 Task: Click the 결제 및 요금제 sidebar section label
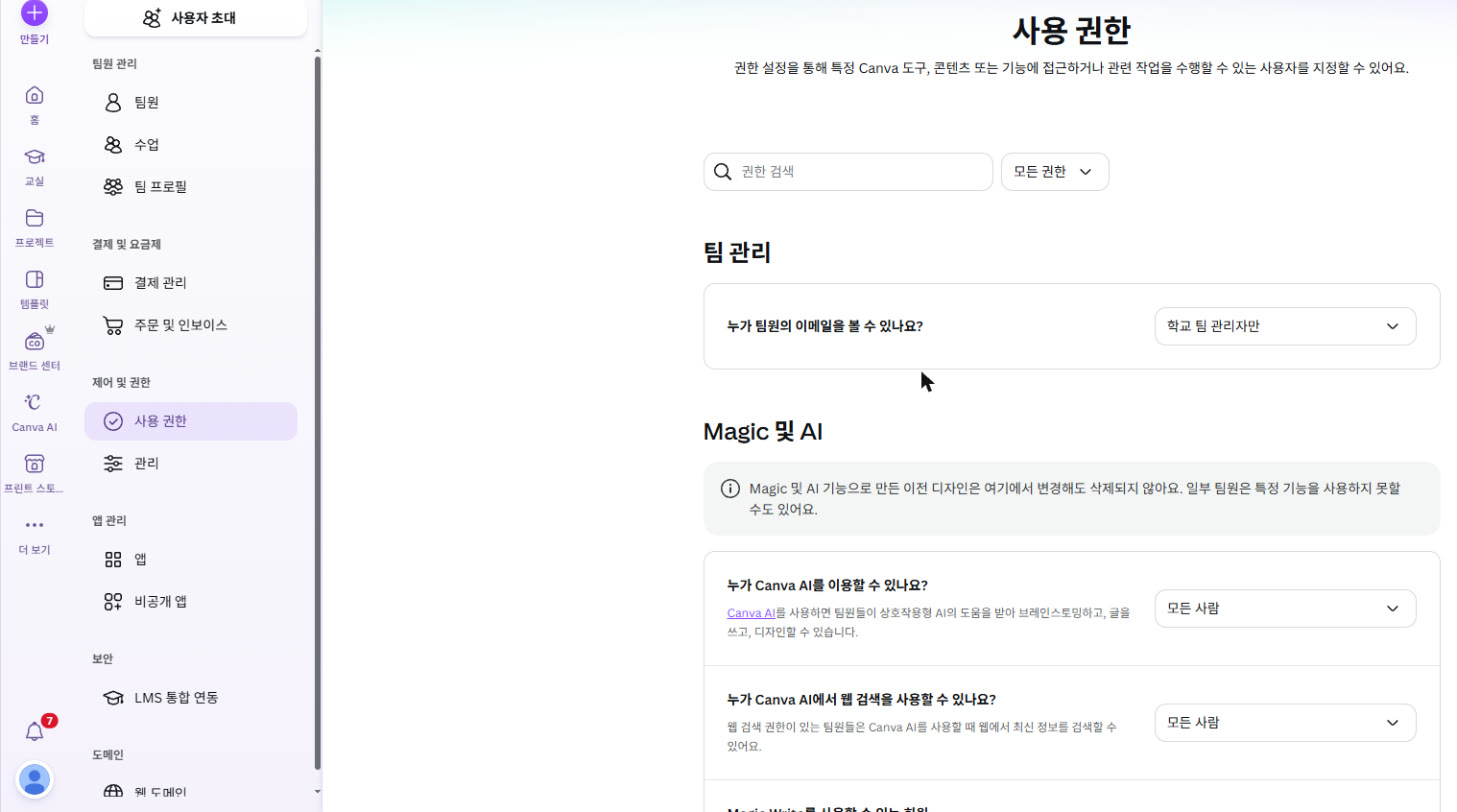pos(127,244)
